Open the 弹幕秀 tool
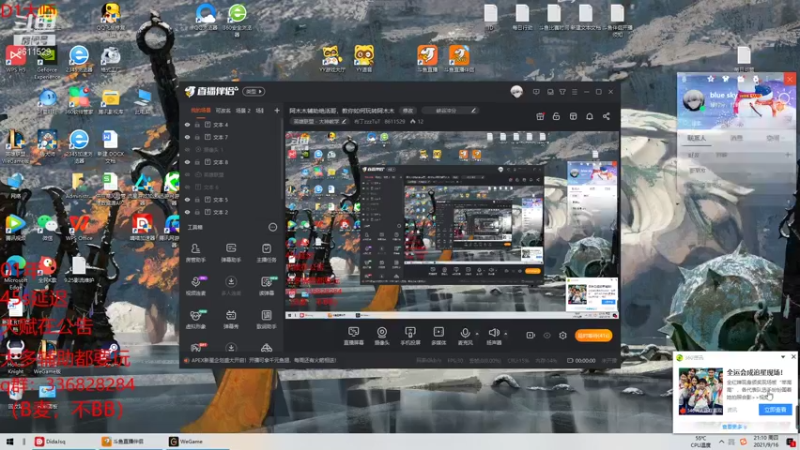 pos(231,319)
